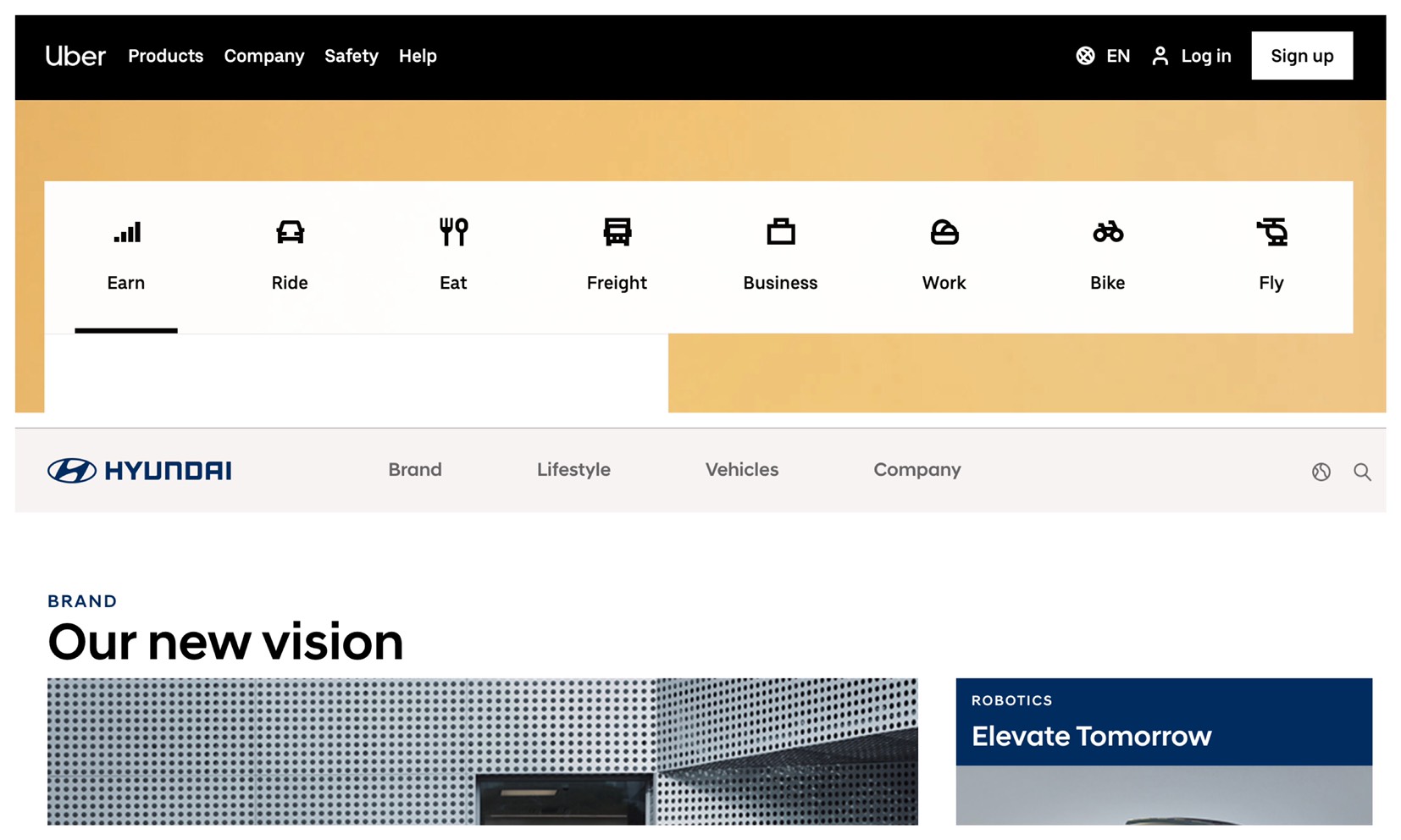Click the Fly helicopter icon
The image size is (1401, 840).
pyautogui.click(x=1271, y=231)
